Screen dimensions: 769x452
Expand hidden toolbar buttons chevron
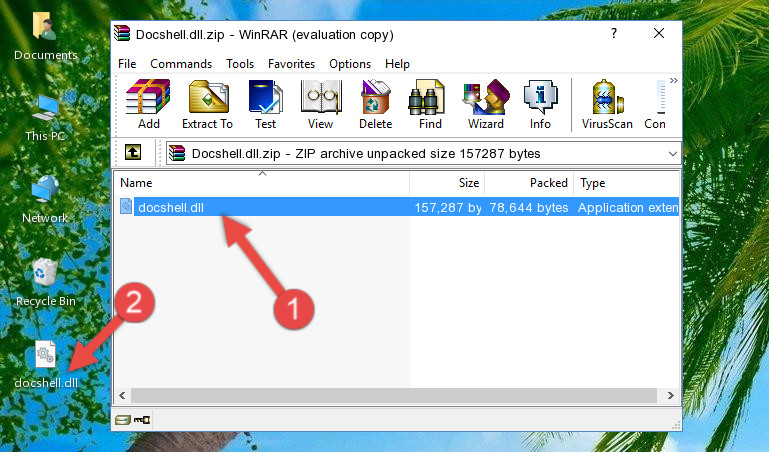[x=674, y=80]
